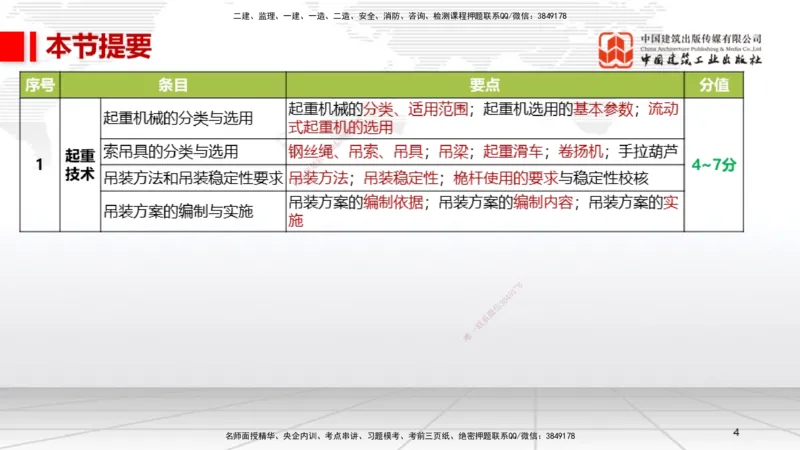
Task: Click the red publisher logo icon
Action: coord(616,49)
